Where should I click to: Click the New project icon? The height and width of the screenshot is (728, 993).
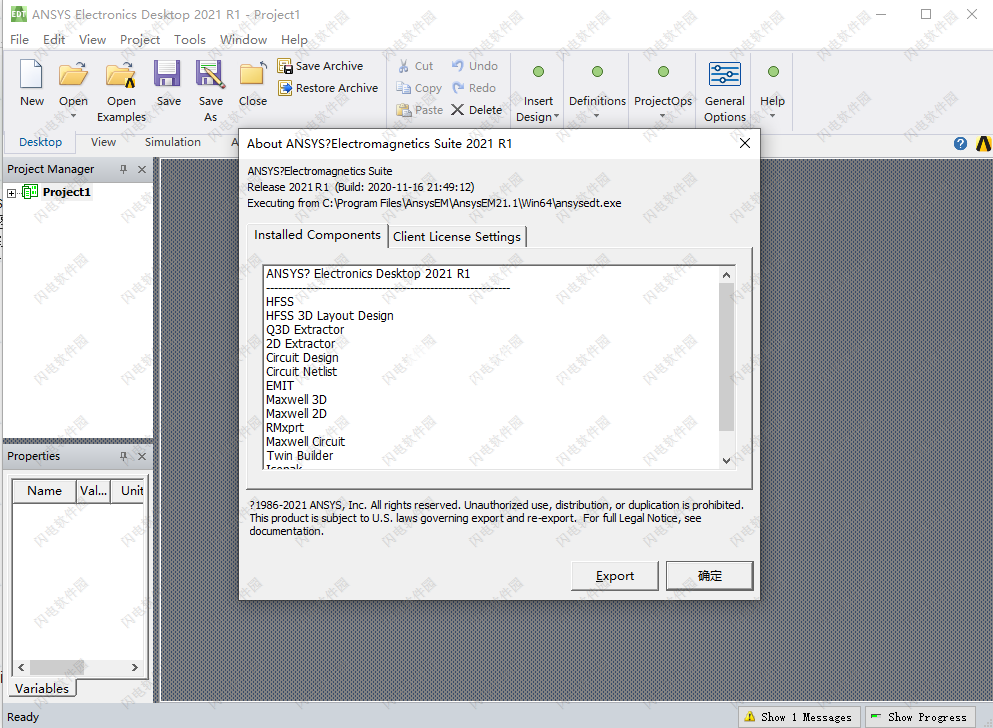tap(32, 74)
